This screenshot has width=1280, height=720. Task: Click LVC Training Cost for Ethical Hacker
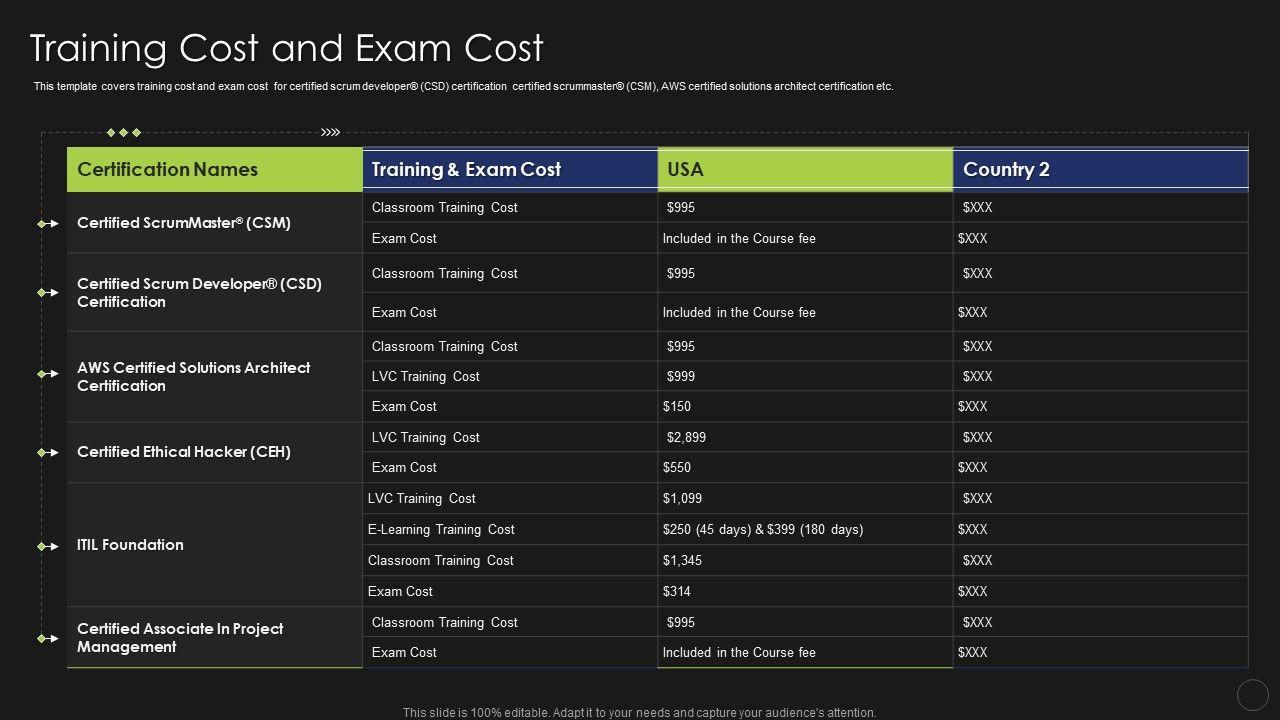click(x=426, y=437)
